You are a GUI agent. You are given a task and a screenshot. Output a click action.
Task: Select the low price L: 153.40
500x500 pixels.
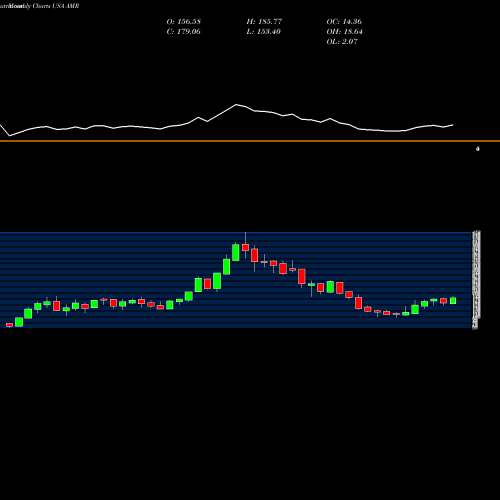point(264,32)
